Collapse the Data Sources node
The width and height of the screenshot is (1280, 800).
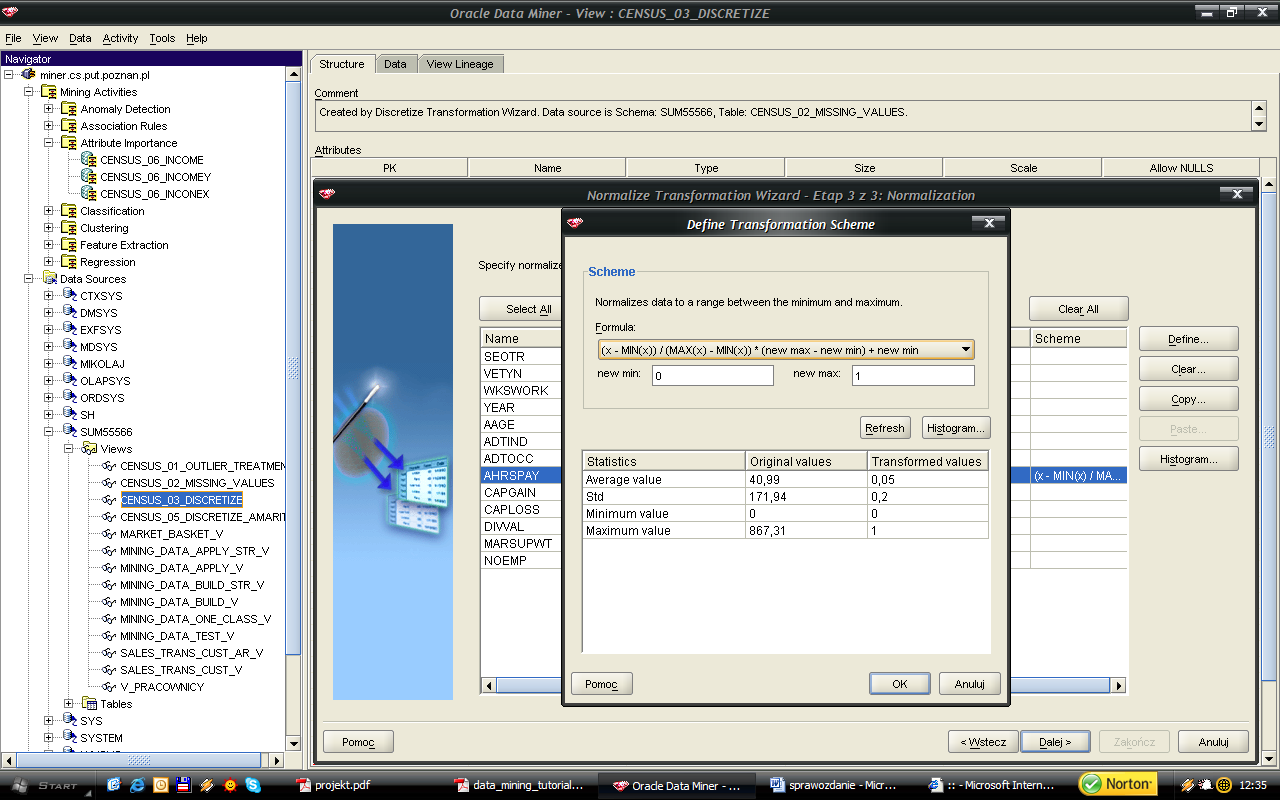click(29, 279)
